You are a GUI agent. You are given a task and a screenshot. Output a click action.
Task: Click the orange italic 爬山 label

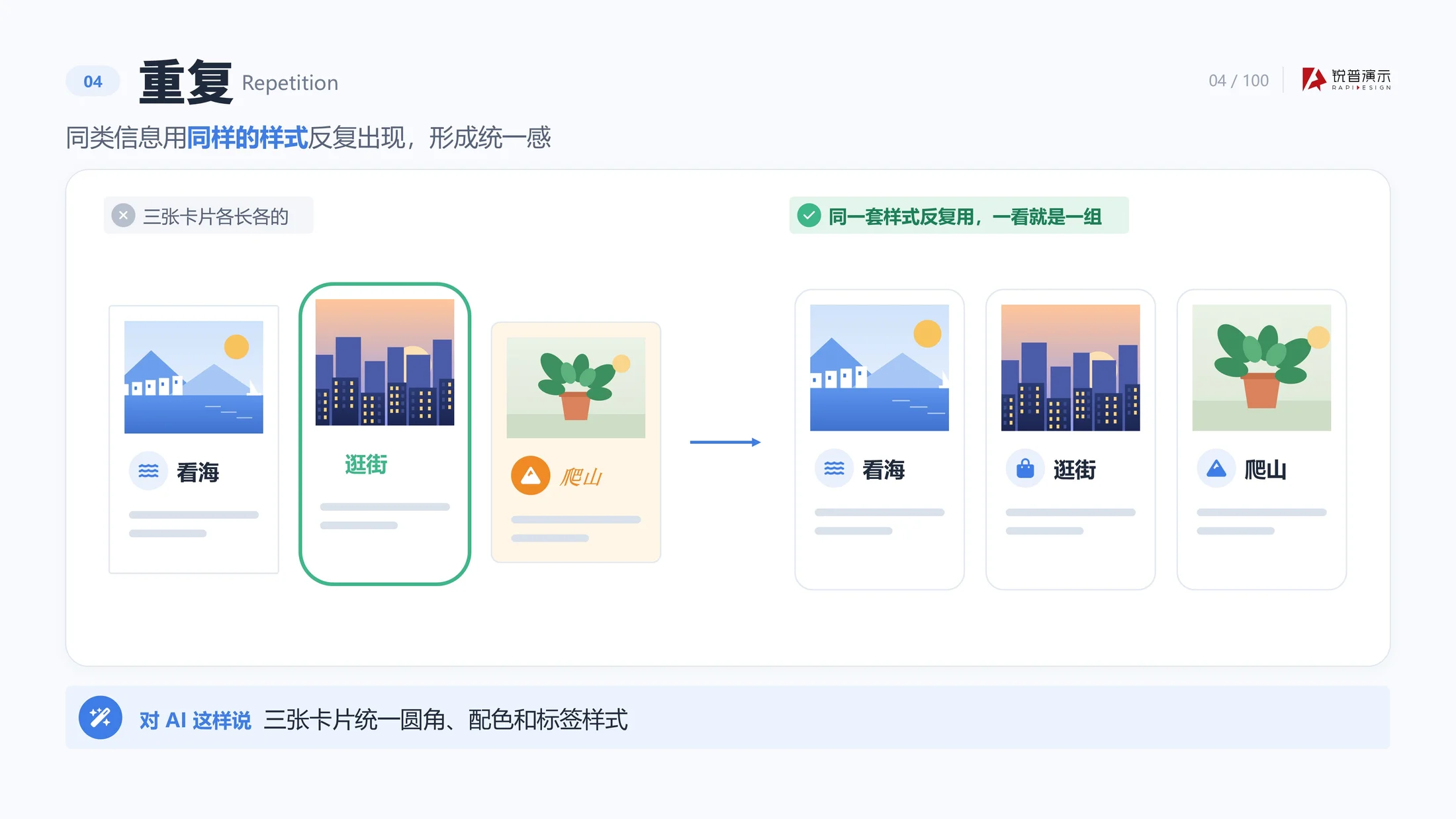tap(580, 476)
